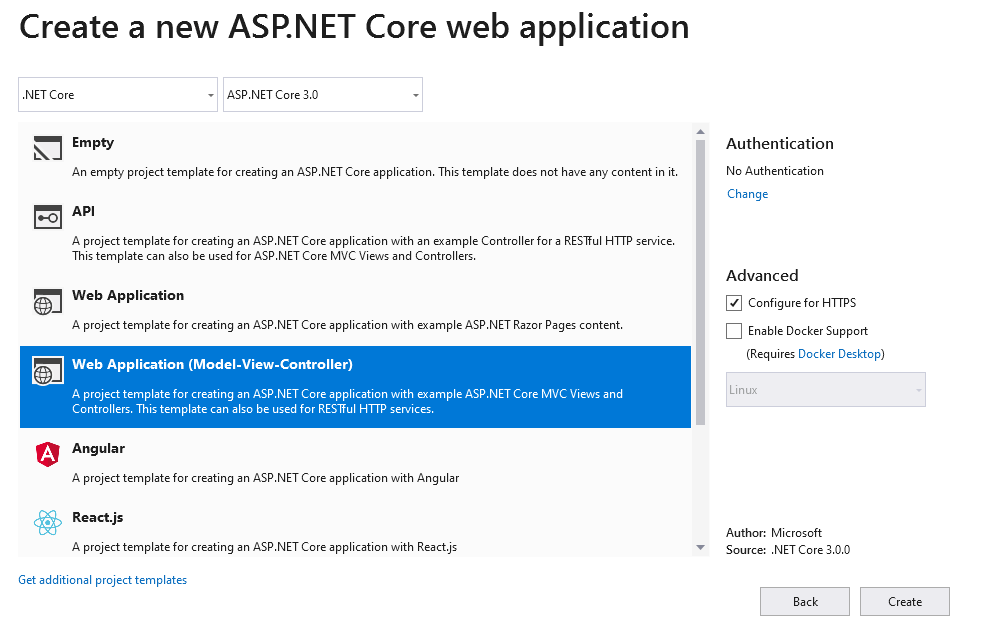Click the API template description text
Image resolution: width=982 pixels, height=624 pixels.
[x=373, y=248]
